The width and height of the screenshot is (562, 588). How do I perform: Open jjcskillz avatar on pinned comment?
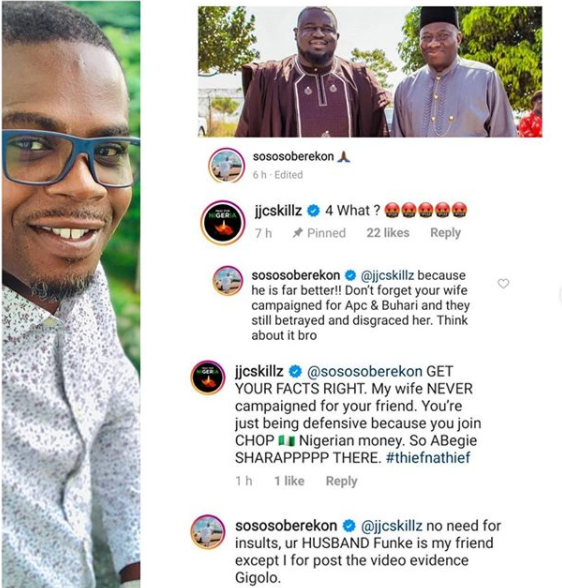[x=223, y=222]
